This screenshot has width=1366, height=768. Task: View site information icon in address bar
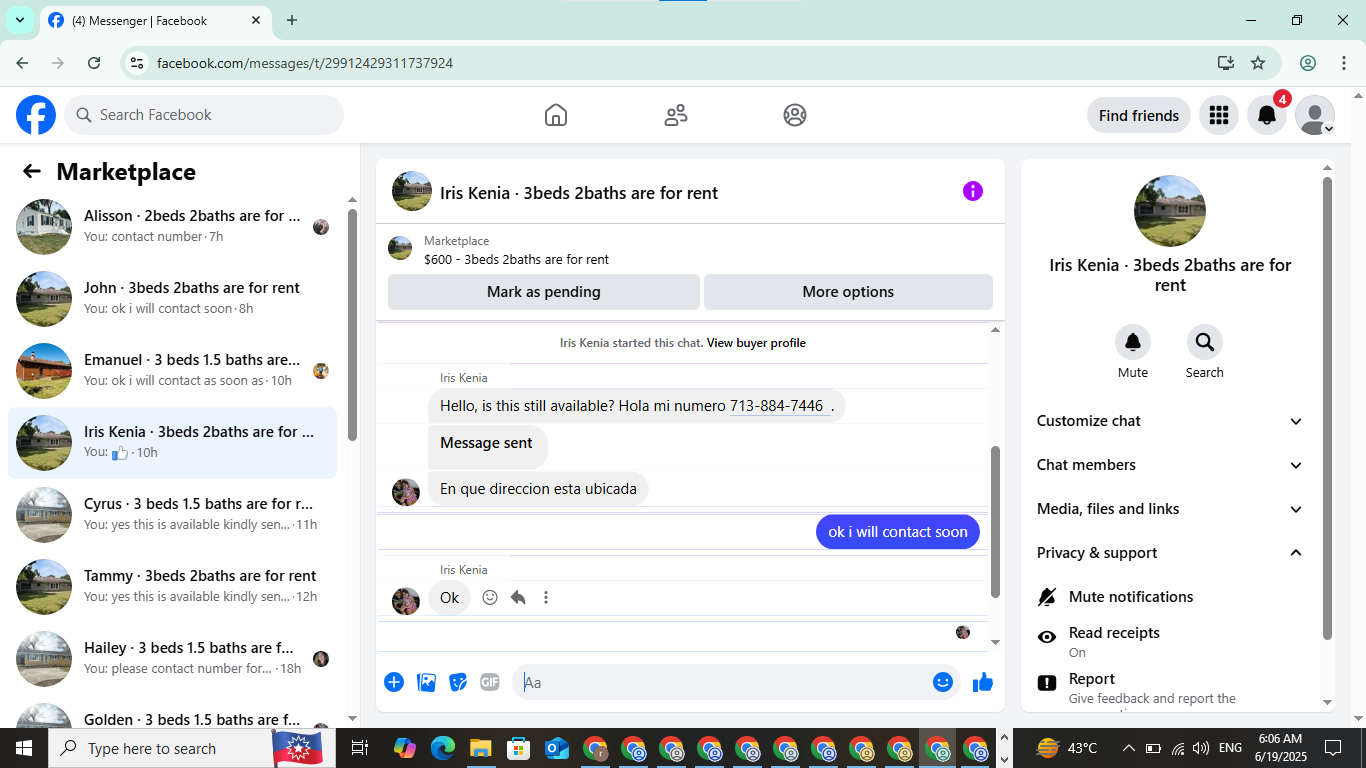(x=138, y=63)
